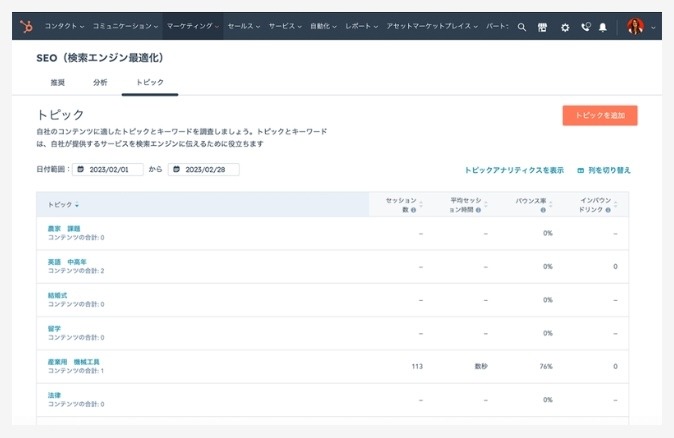
Task: Open the settings gear icon
Action: click(x=565, y=27)
